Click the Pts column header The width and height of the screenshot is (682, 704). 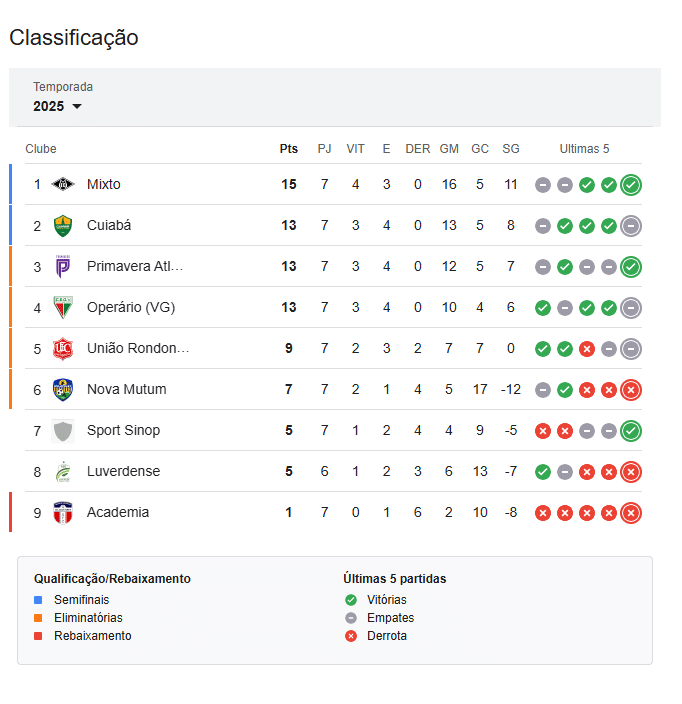click(288, 149)
